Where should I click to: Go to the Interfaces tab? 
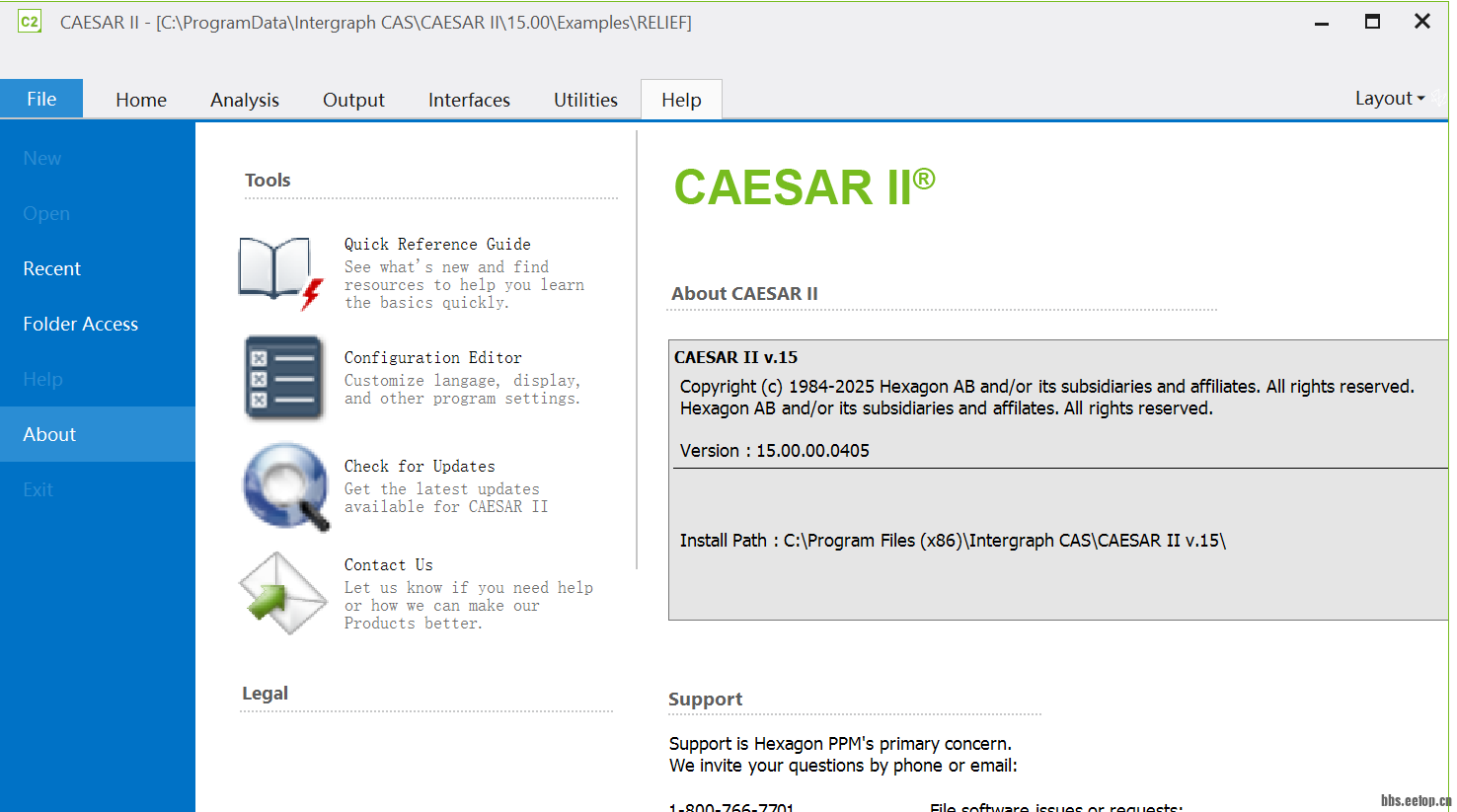(x=469, y=100)
